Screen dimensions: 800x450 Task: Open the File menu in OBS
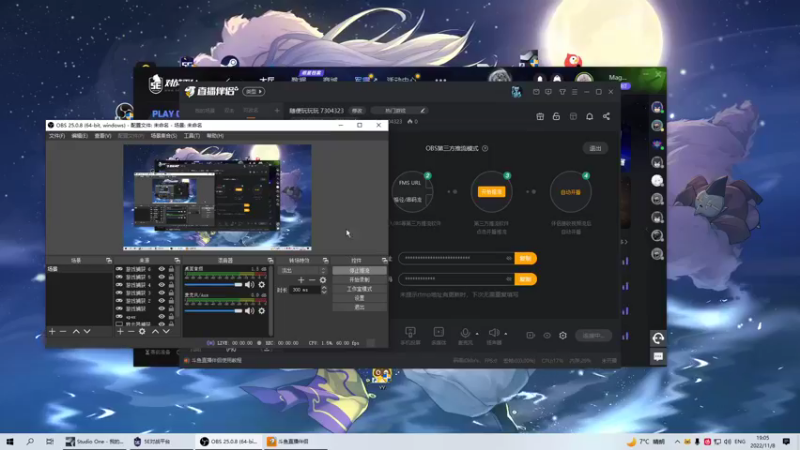tap(57, 136)
